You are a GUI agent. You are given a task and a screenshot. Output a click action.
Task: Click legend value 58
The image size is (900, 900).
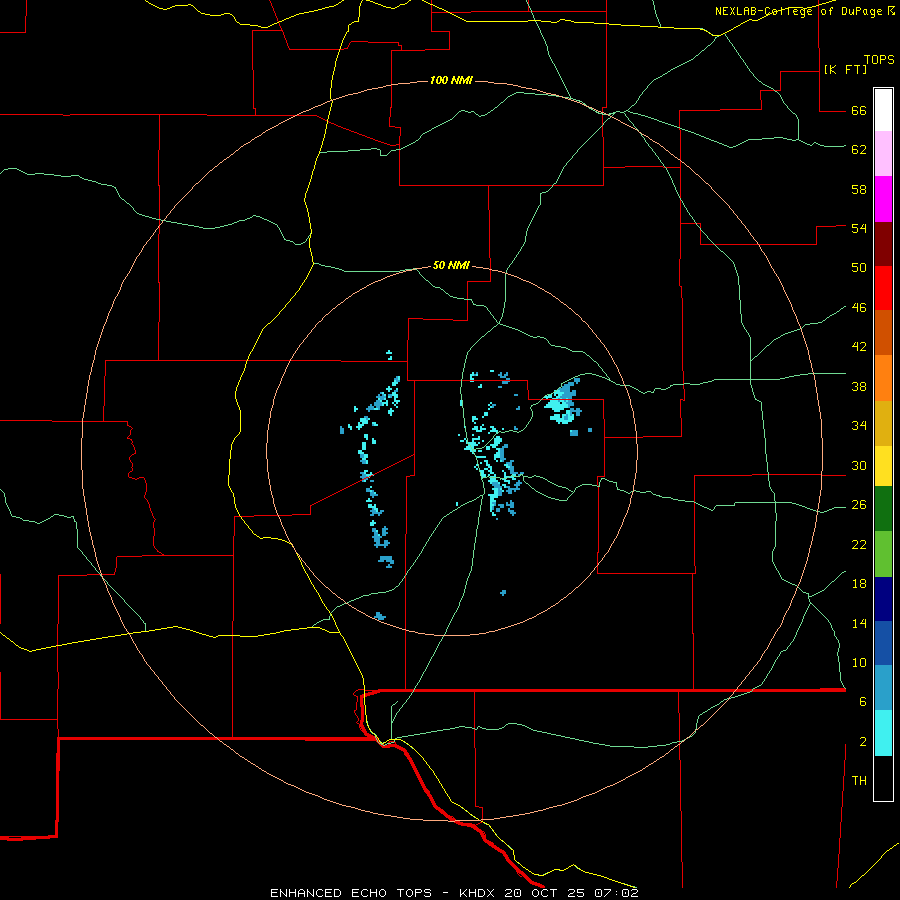[x=859, y=189]
